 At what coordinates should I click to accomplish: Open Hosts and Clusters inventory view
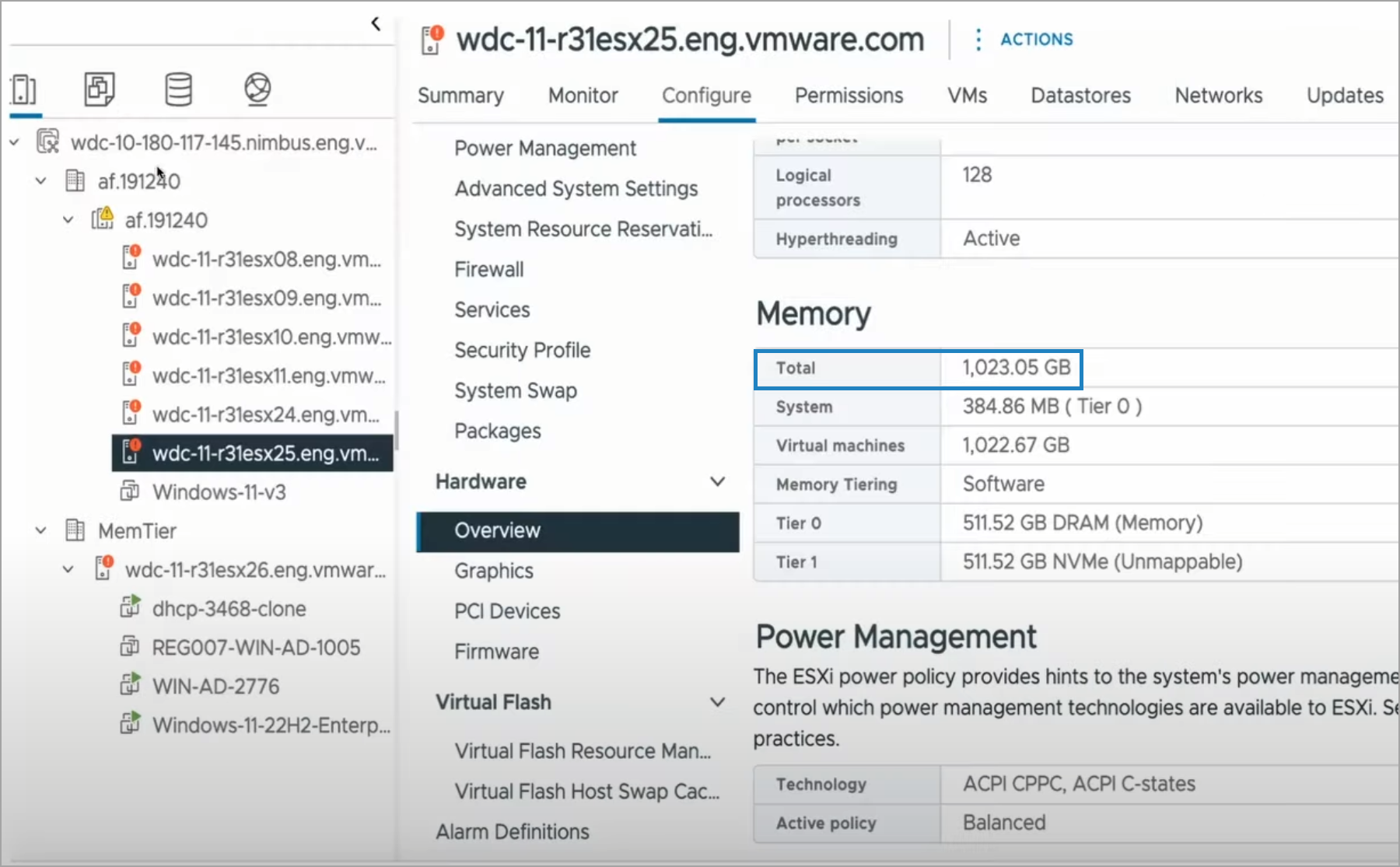24,89
